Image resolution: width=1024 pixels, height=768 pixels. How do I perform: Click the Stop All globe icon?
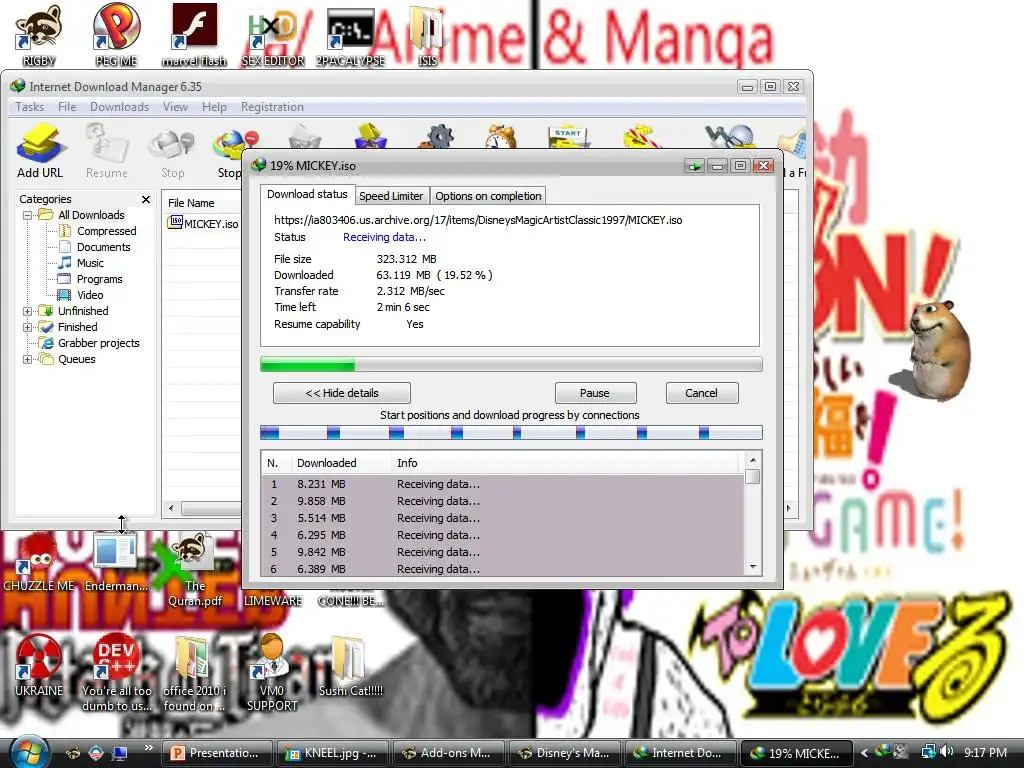(235, 145)
